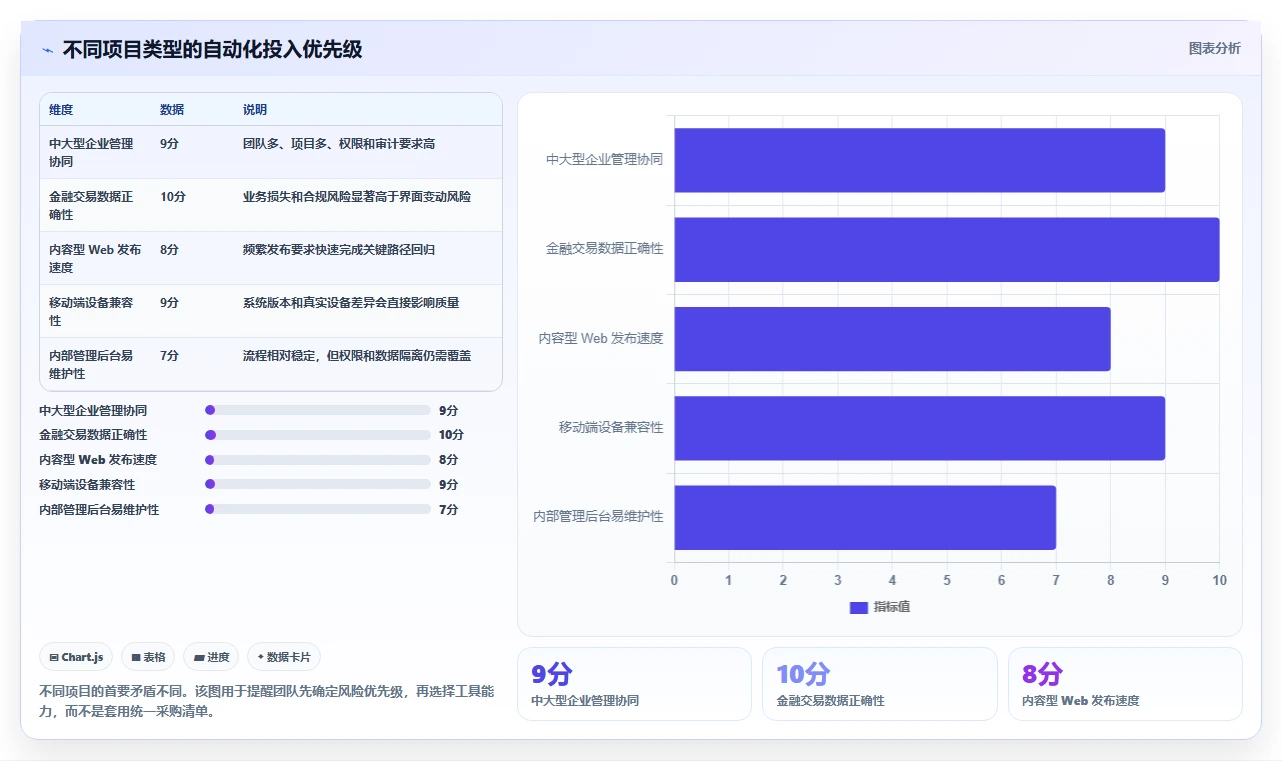Image resolution: width=1282 pixels, height=761 pixels.
Task: Click the 移动端设备兼容性 chart bar
Action: coord(920,428)
